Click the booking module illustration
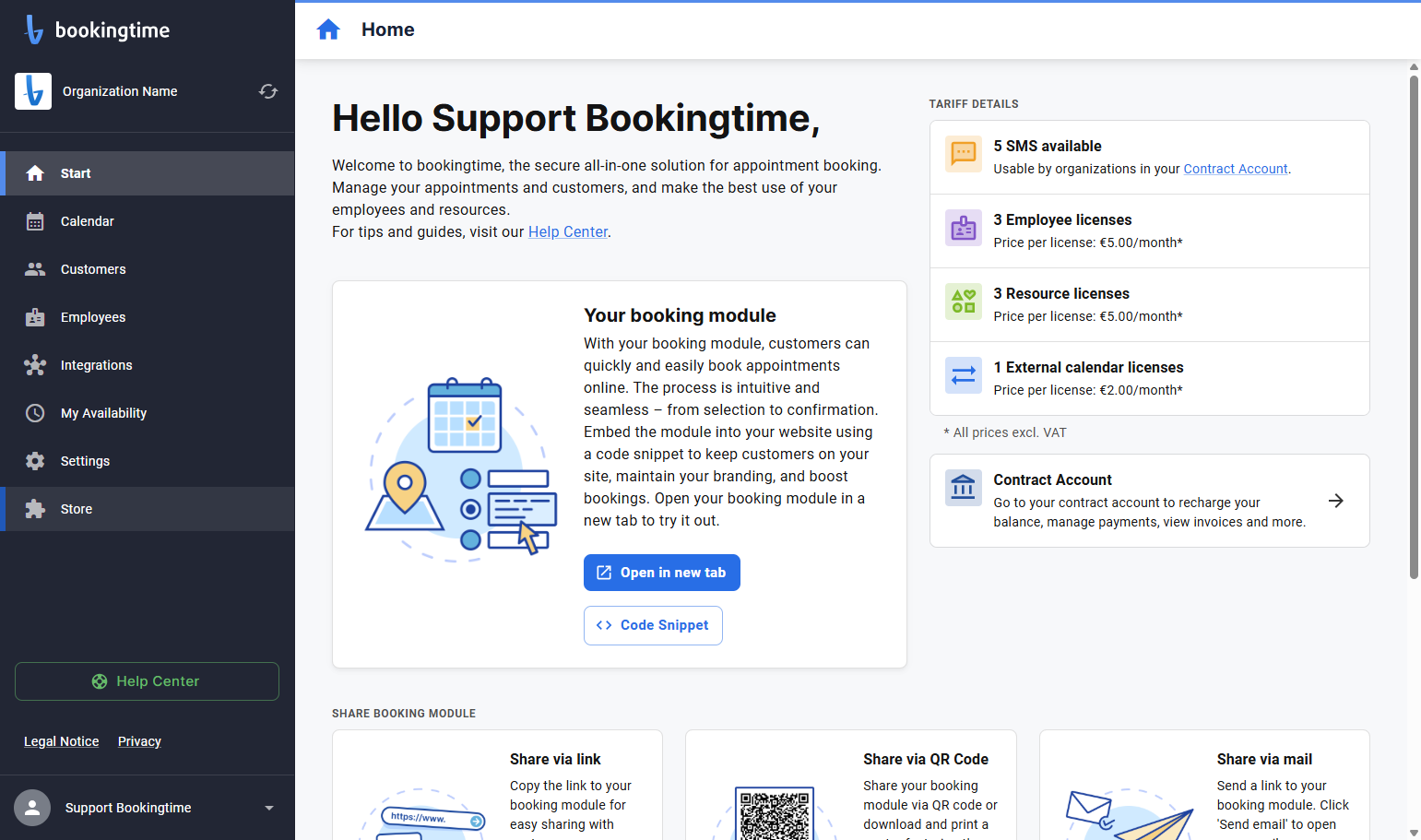The width and height of the screenshot is (1421, 840). 461,468
